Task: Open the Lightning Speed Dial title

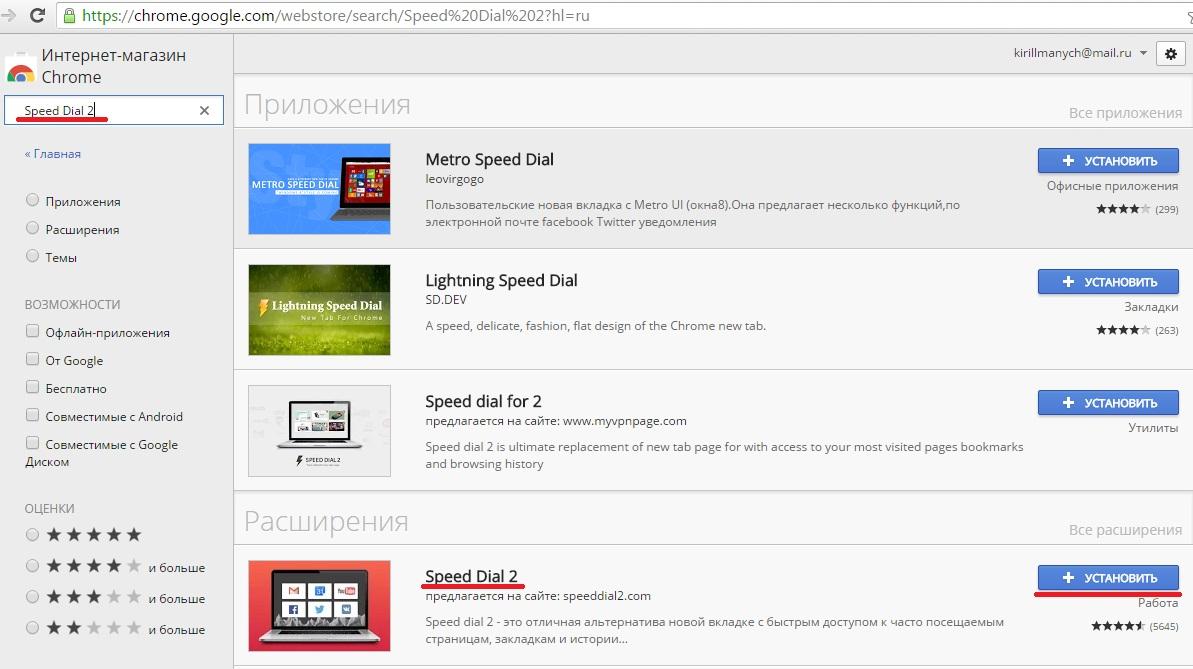Action: click(x=501, y=281)
